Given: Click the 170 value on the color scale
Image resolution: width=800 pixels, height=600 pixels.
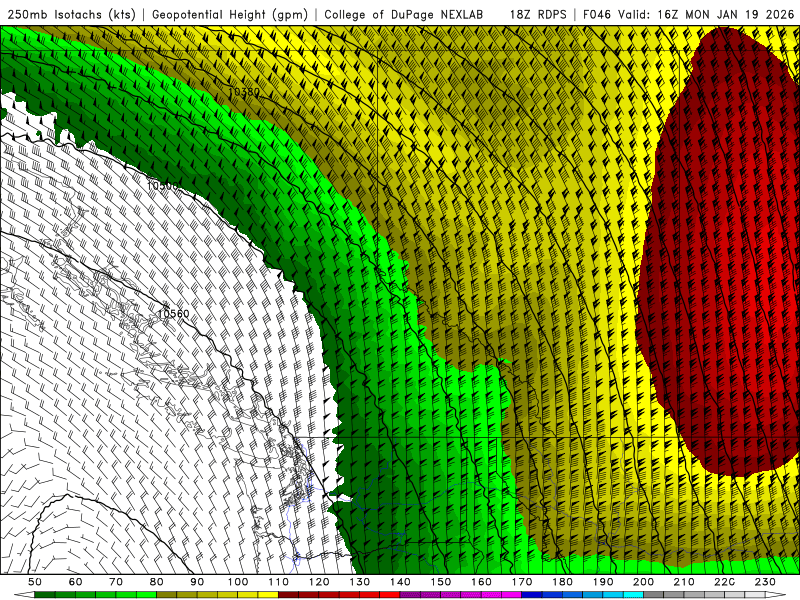Looking at the screenshot, I should (x=522, y=582).
